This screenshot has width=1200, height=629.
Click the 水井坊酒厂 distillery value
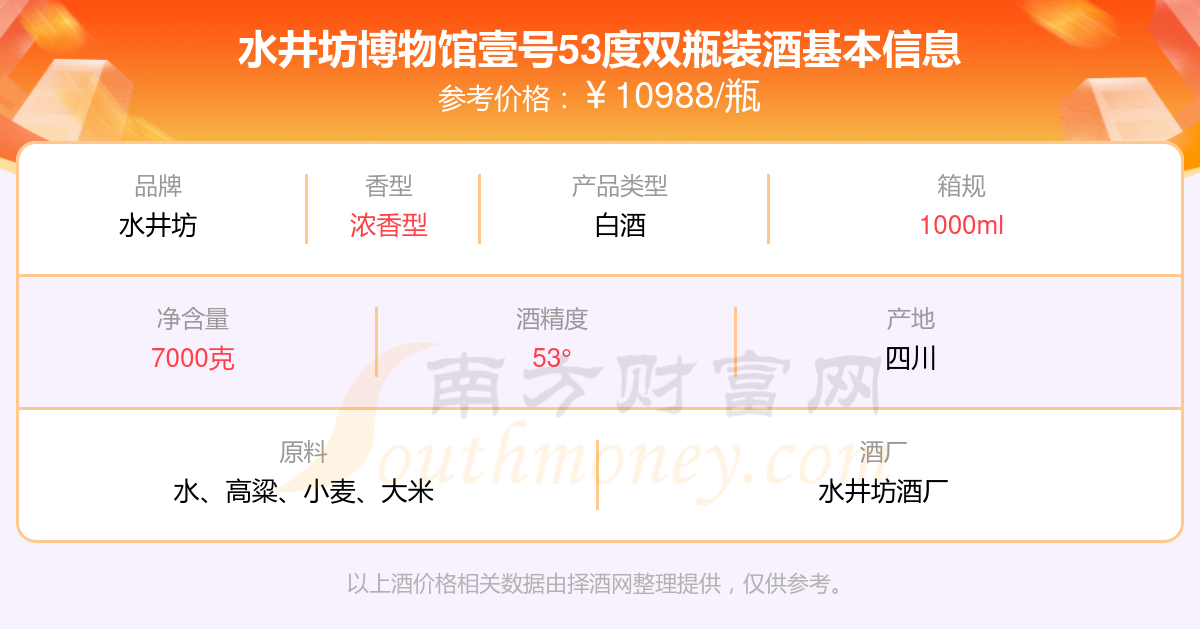click(884, 491)
